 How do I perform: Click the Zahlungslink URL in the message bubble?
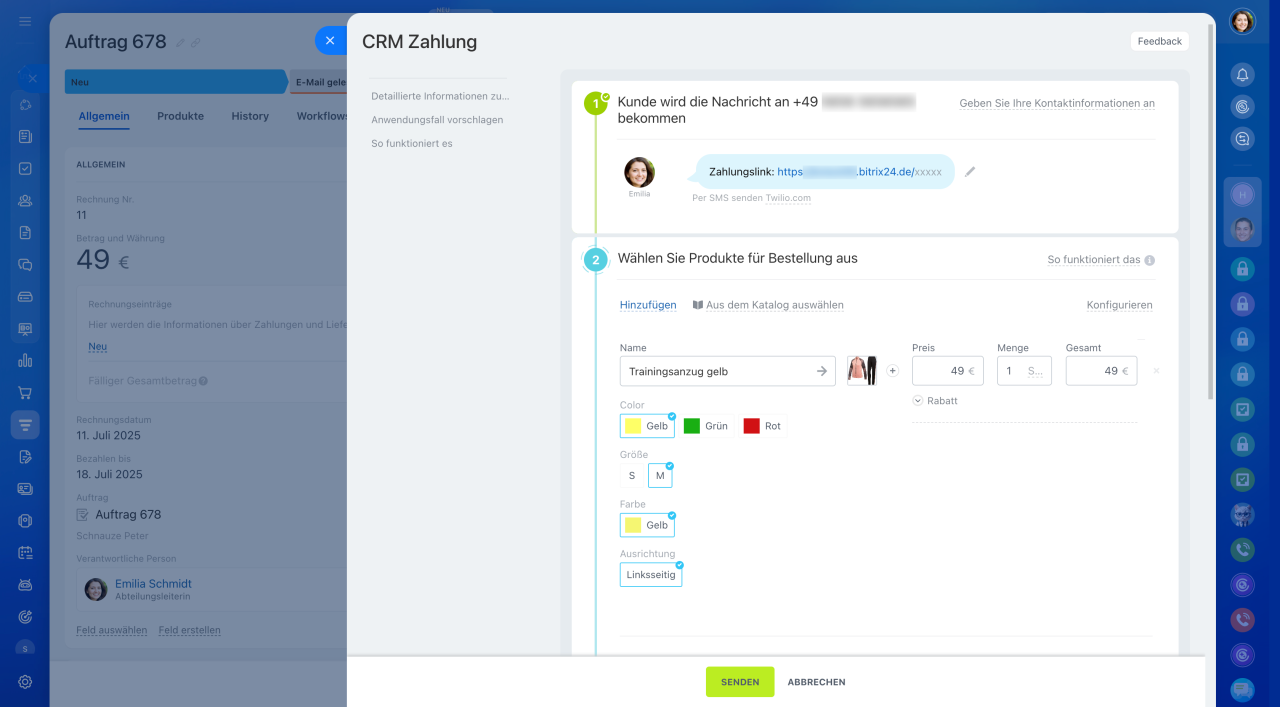tap(860, 172)
